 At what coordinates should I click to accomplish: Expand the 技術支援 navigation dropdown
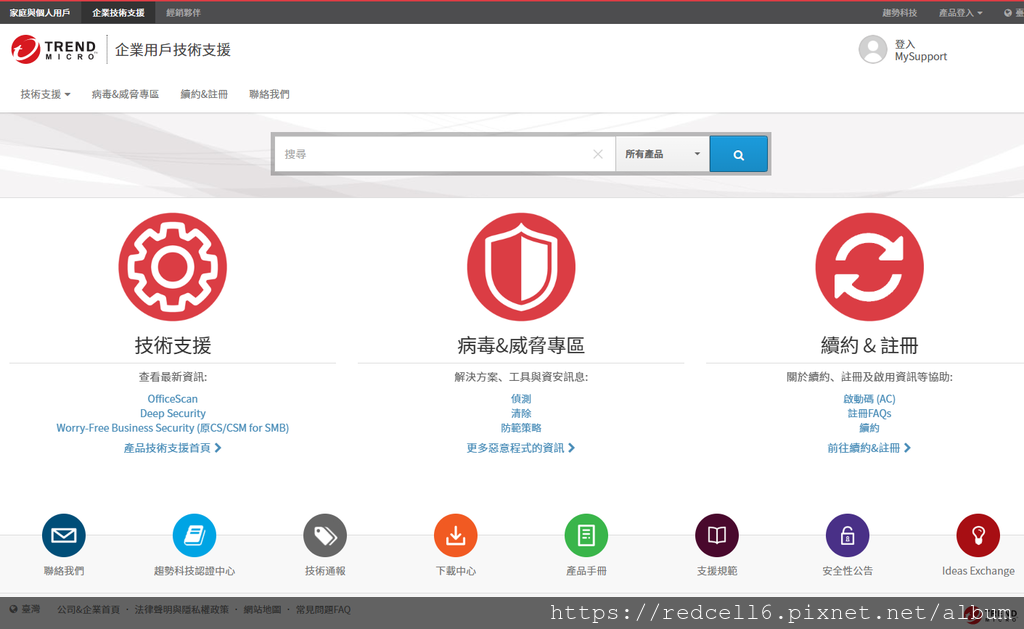tap(45, 94)
